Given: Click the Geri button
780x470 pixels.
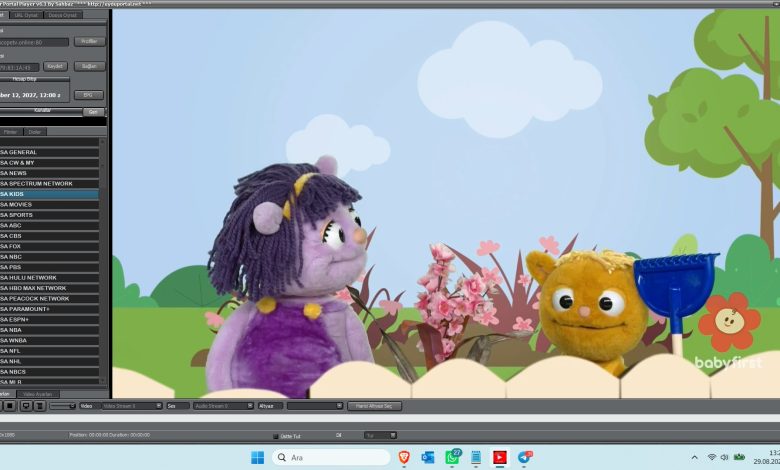Looking at the screenshot, I should tap(93, 112).
